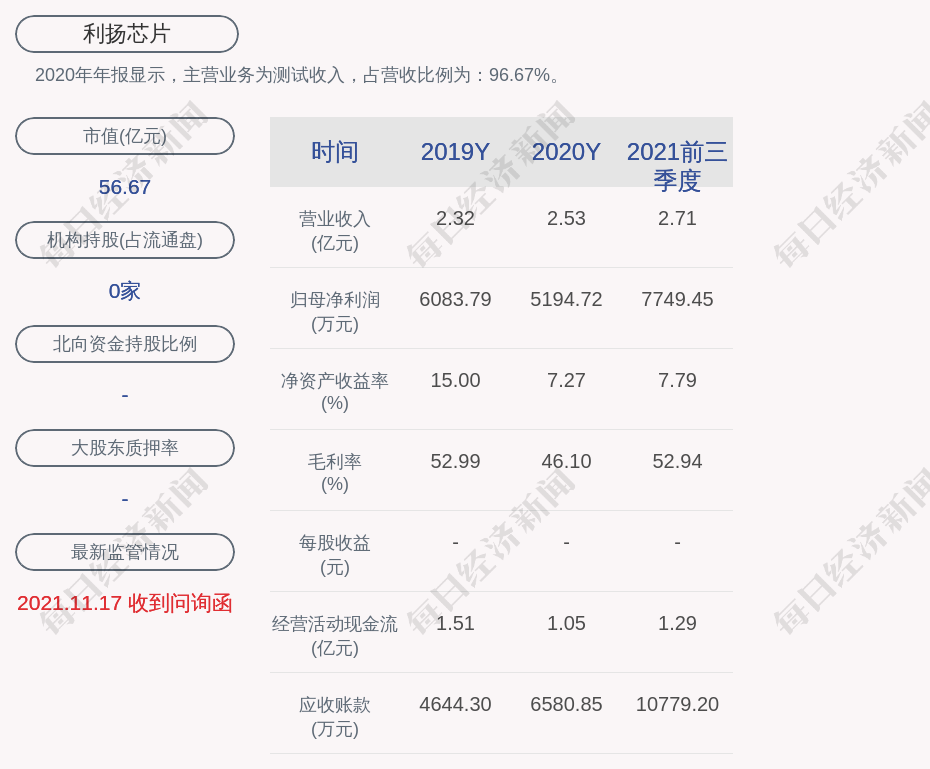The image size is (930, 769).
Task: Select net profit figure 6083.79
Action: click(x=456, y=299)
